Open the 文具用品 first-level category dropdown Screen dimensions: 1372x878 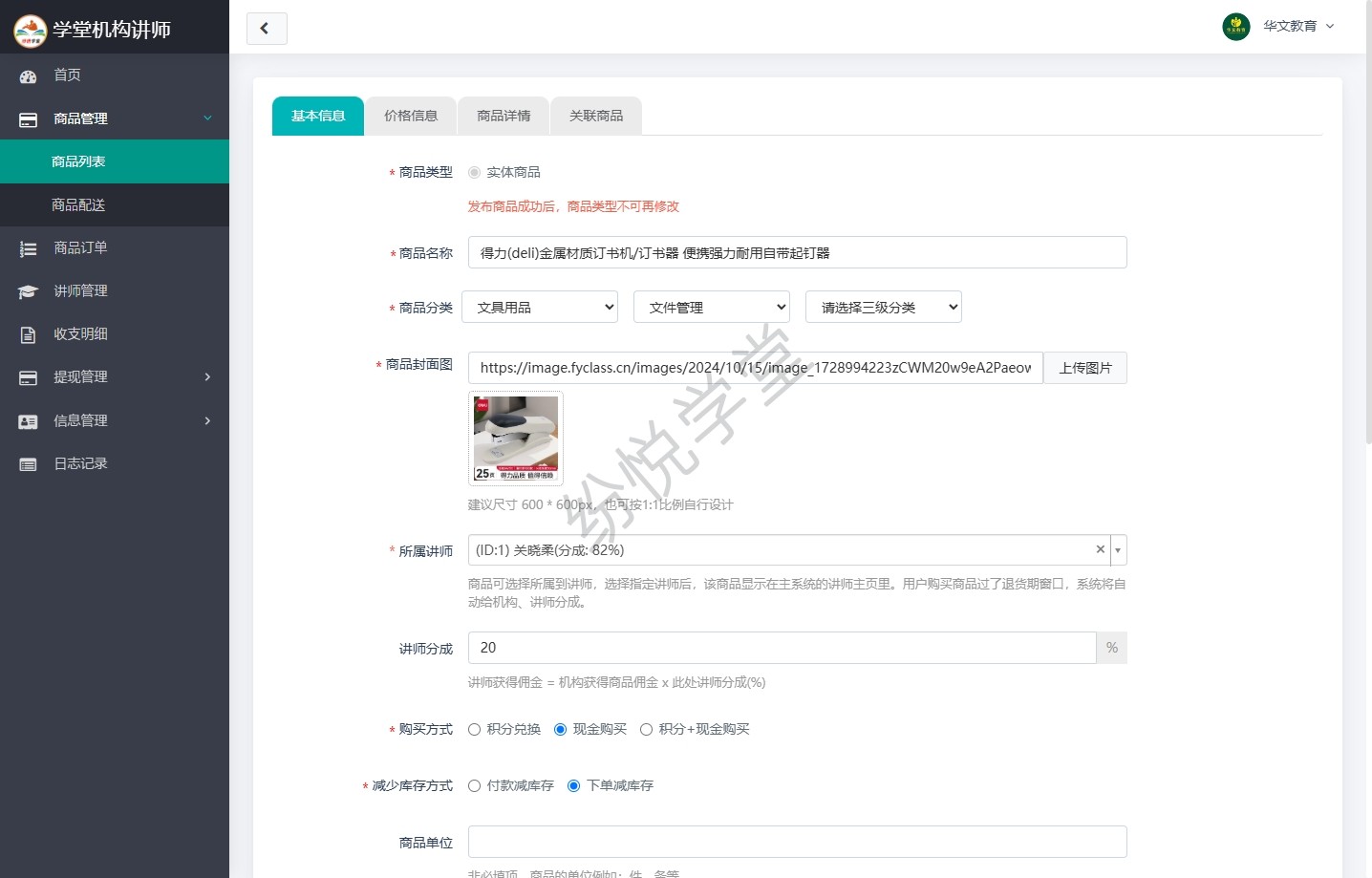point(540,308)
